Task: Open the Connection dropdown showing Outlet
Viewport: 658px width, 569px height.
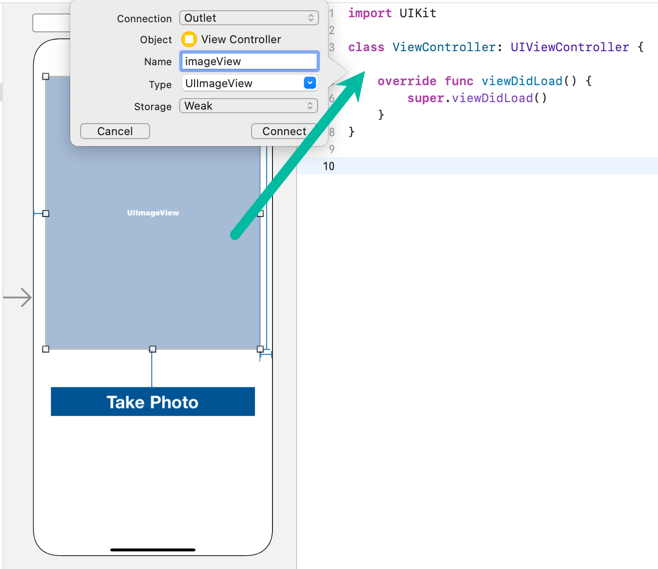Action: (248, 18)
